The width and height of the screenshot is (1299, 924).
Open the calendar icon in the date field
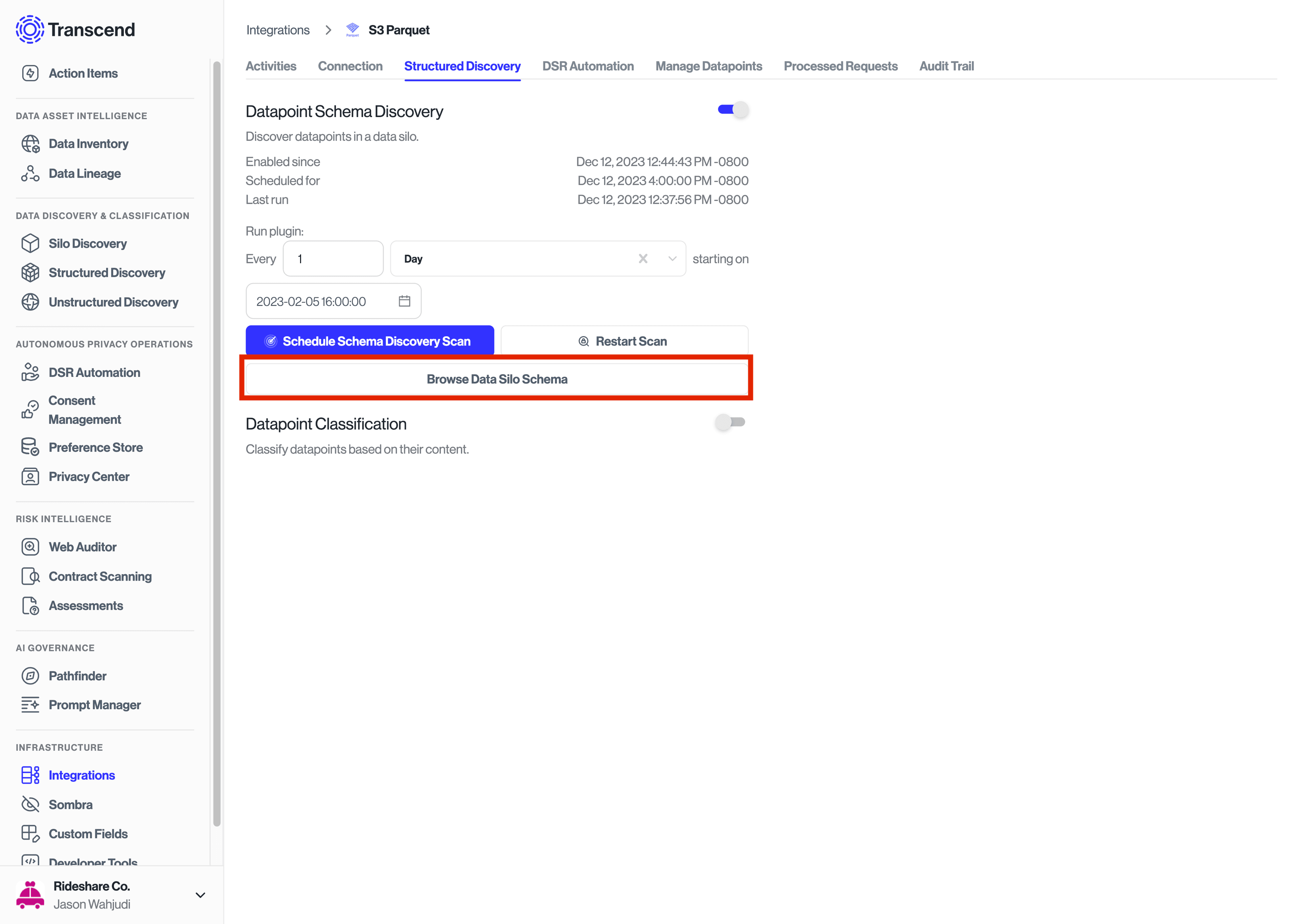[404, 301]
